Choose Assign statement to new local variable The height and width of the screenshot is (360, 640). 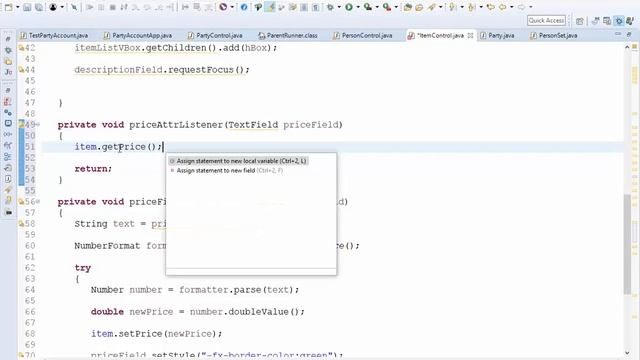[x=238, y=161]
